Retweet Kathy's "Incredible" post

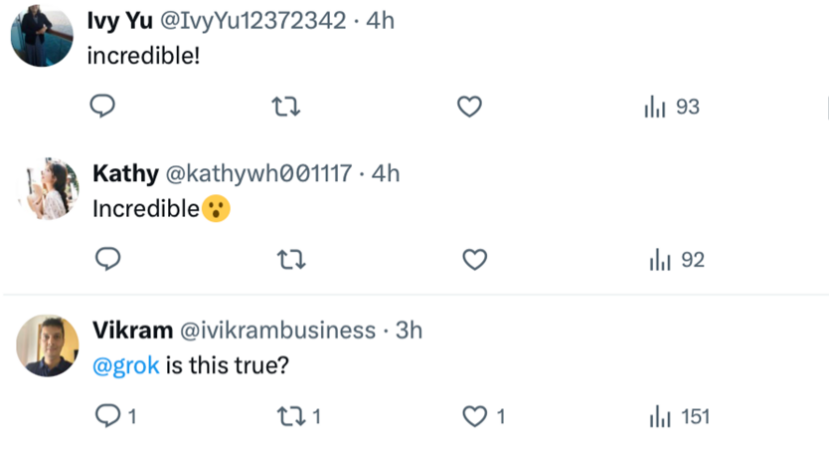pos(290,260)
